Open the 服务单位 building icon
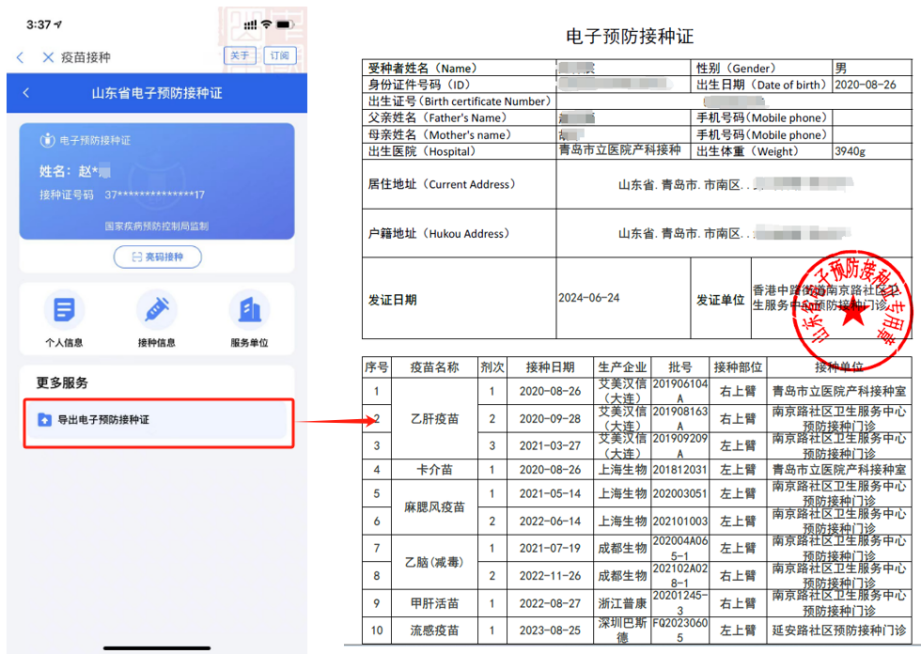921x654 pixels. [x=250, y=310]
